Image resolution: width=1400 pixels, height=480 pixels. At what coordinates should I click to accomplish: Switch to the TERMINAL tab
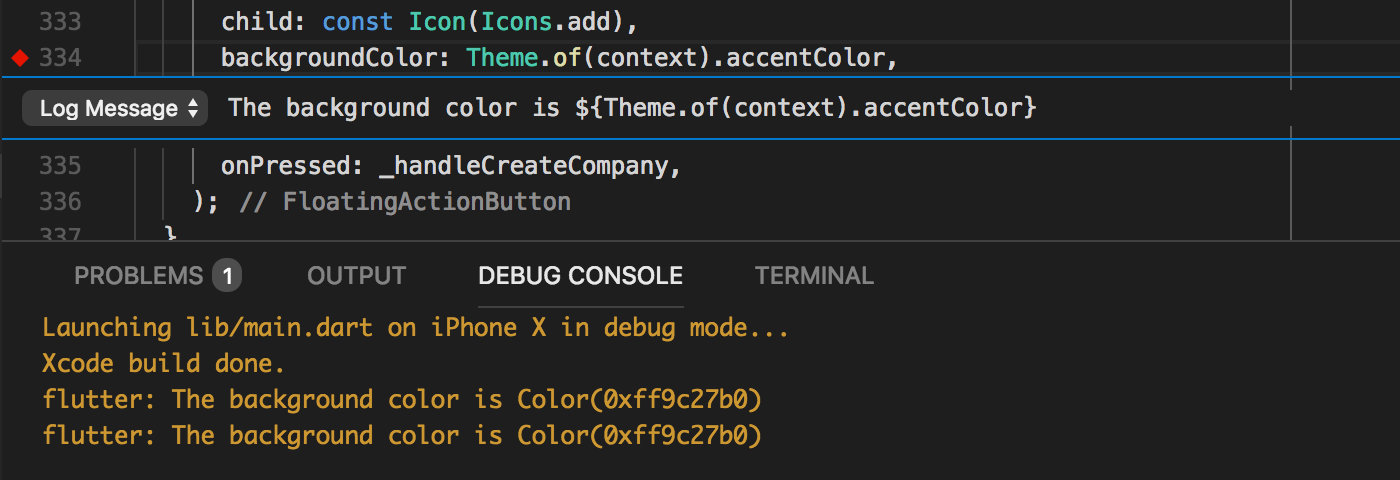point(814,276)
